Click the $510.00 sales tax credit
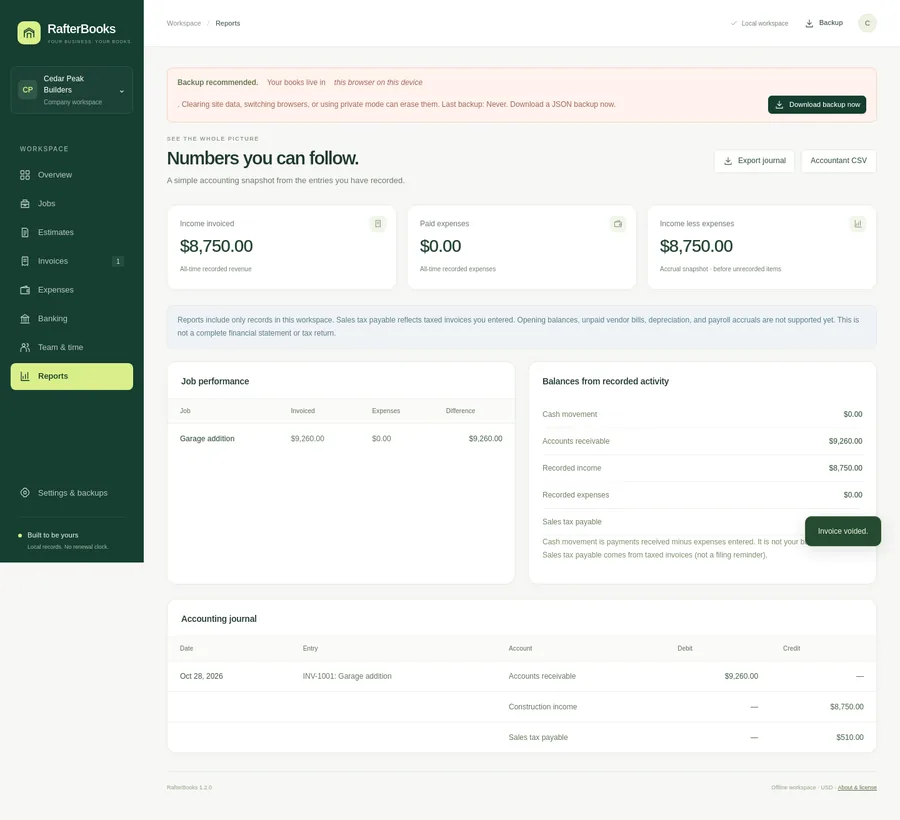Image resolution: width=900 pixels, height=820 pixels. pyautogui.click(x=849, y=737)
